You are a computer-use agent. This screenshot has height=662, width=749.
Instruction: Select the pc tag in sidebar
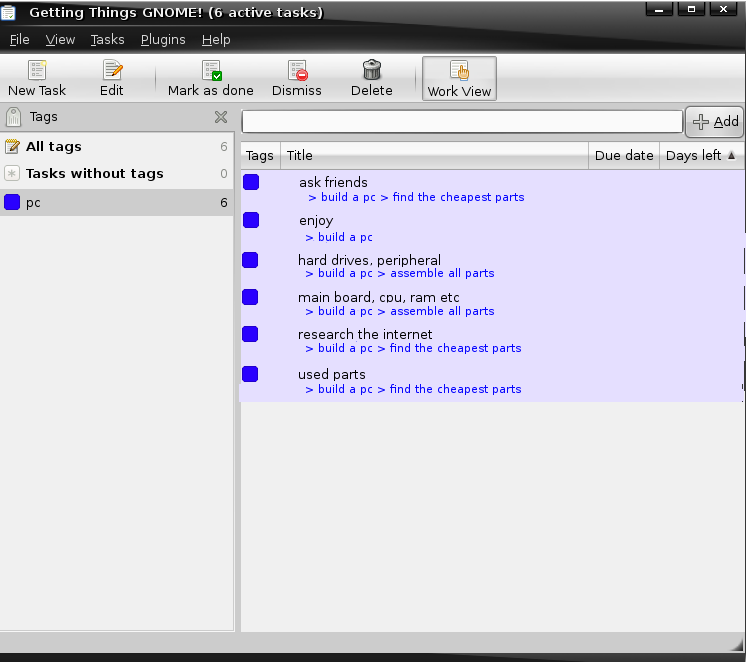(x=34, y=203)
